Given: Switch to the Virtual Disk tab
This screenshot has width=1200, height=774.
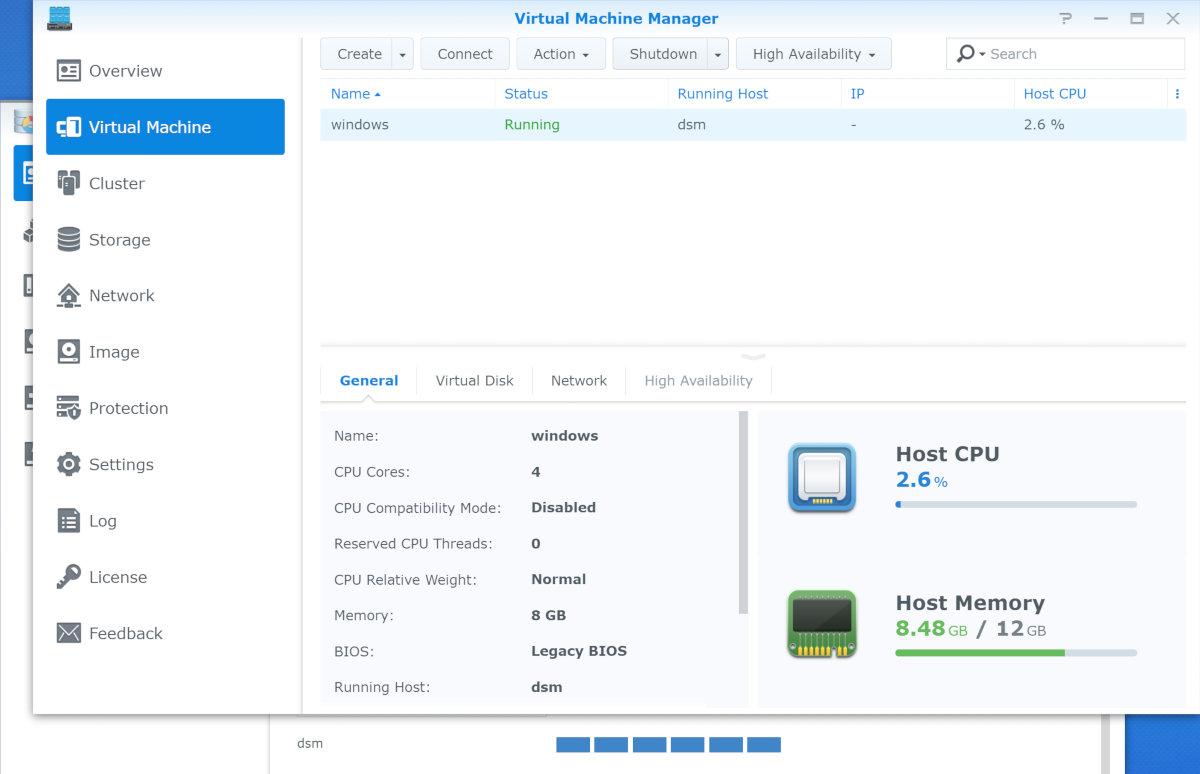Looking at the screenshot, I should (474, 381).
